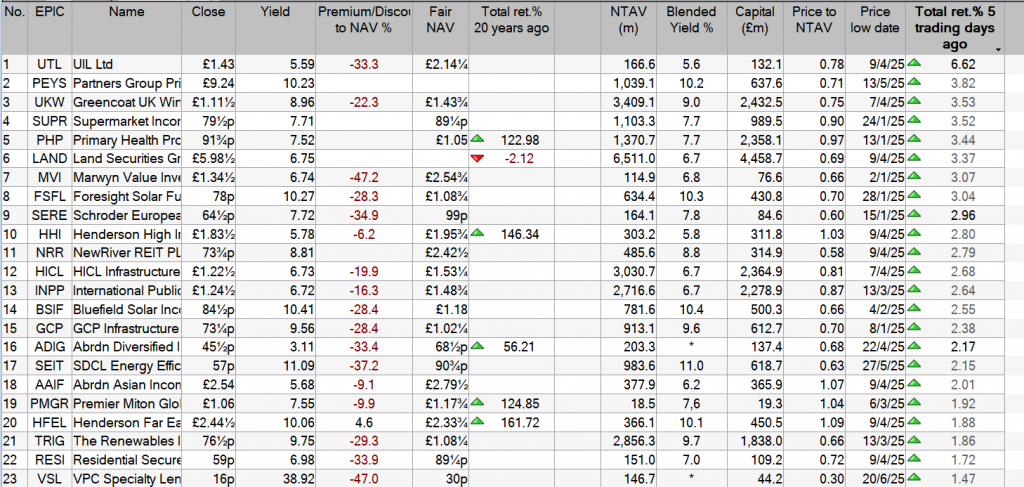Click the Price low date header
The image size is (1024, 487).
pos(874,20)
